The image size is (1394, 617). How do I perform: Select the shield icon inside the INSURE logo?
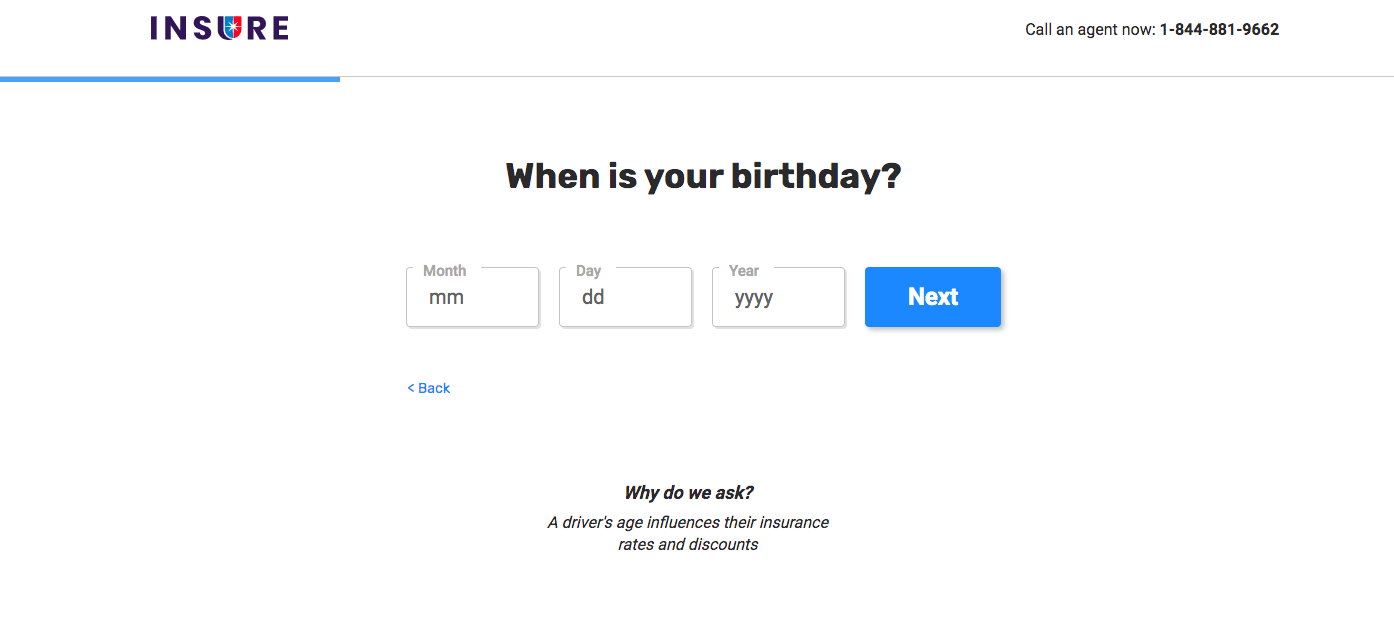click(233, 27)
